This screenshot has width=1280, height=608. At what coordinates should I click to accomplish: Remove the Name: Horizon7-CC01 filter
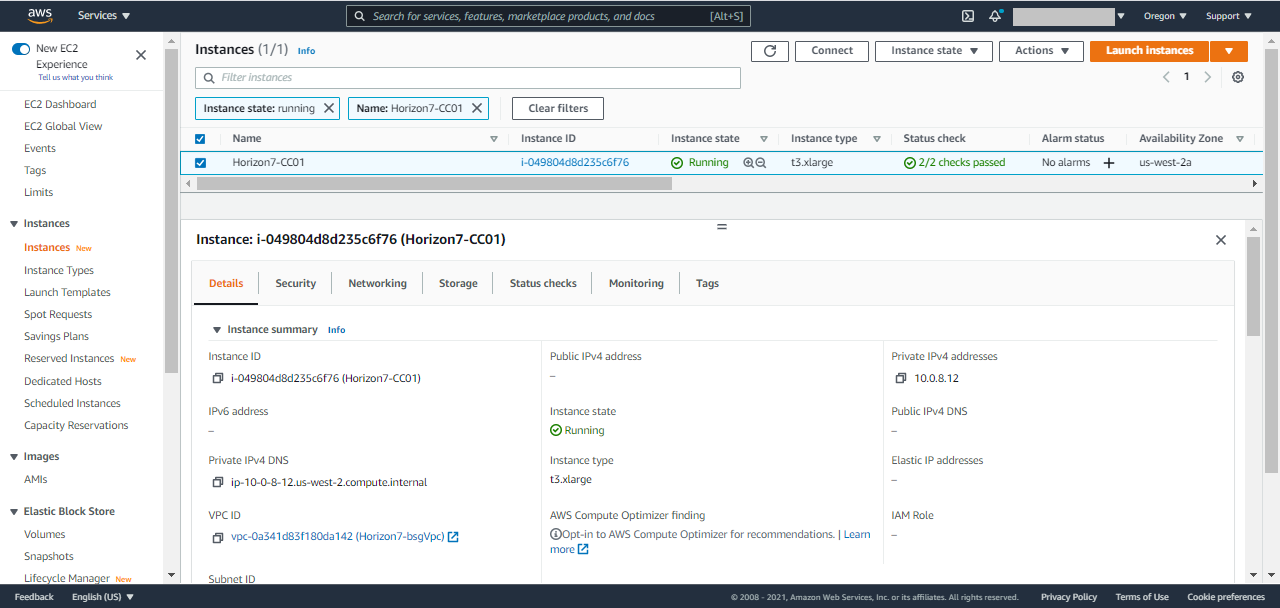[478, 108]
